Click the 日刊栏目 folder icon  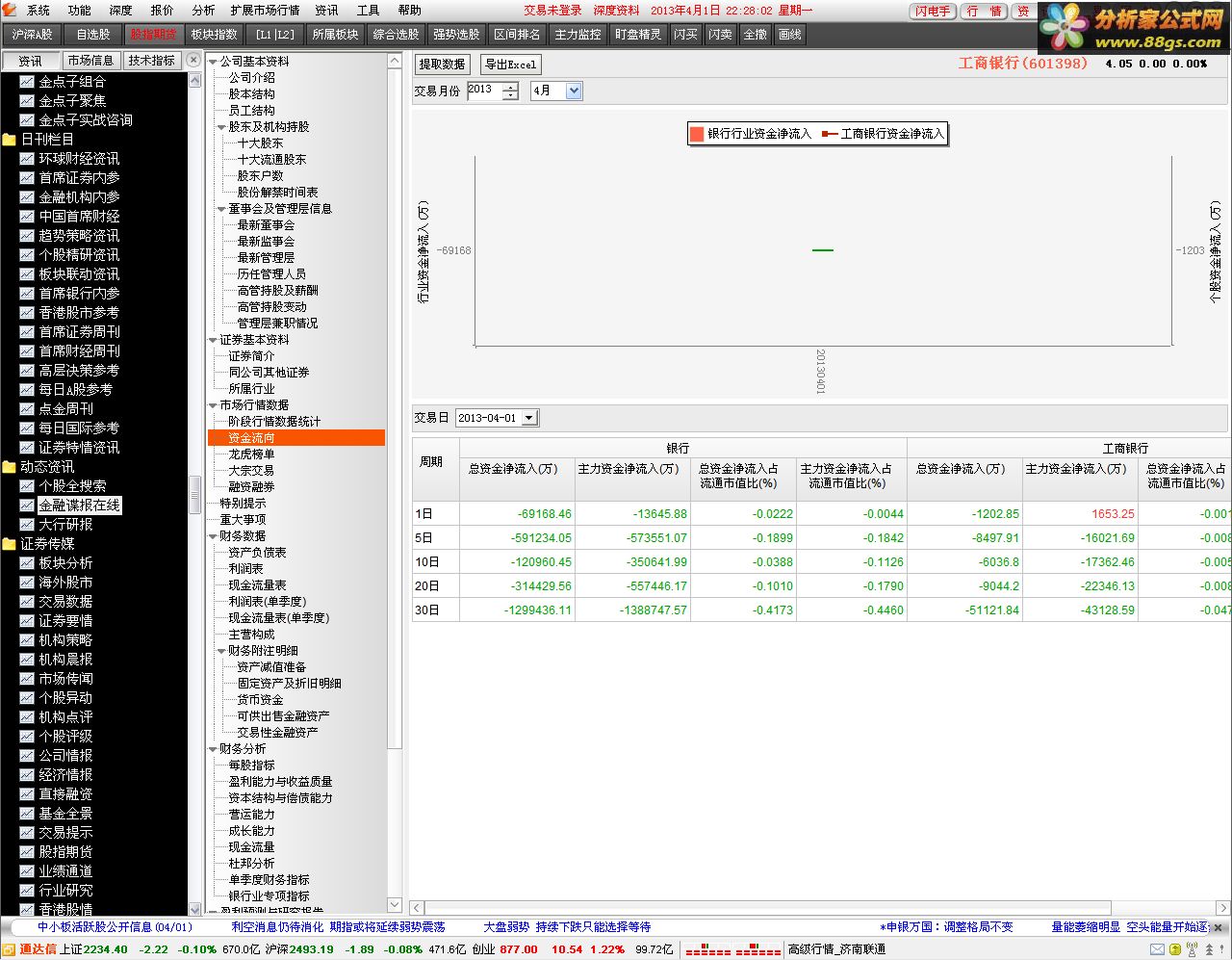pyautogui.click(x=10, y=140)
